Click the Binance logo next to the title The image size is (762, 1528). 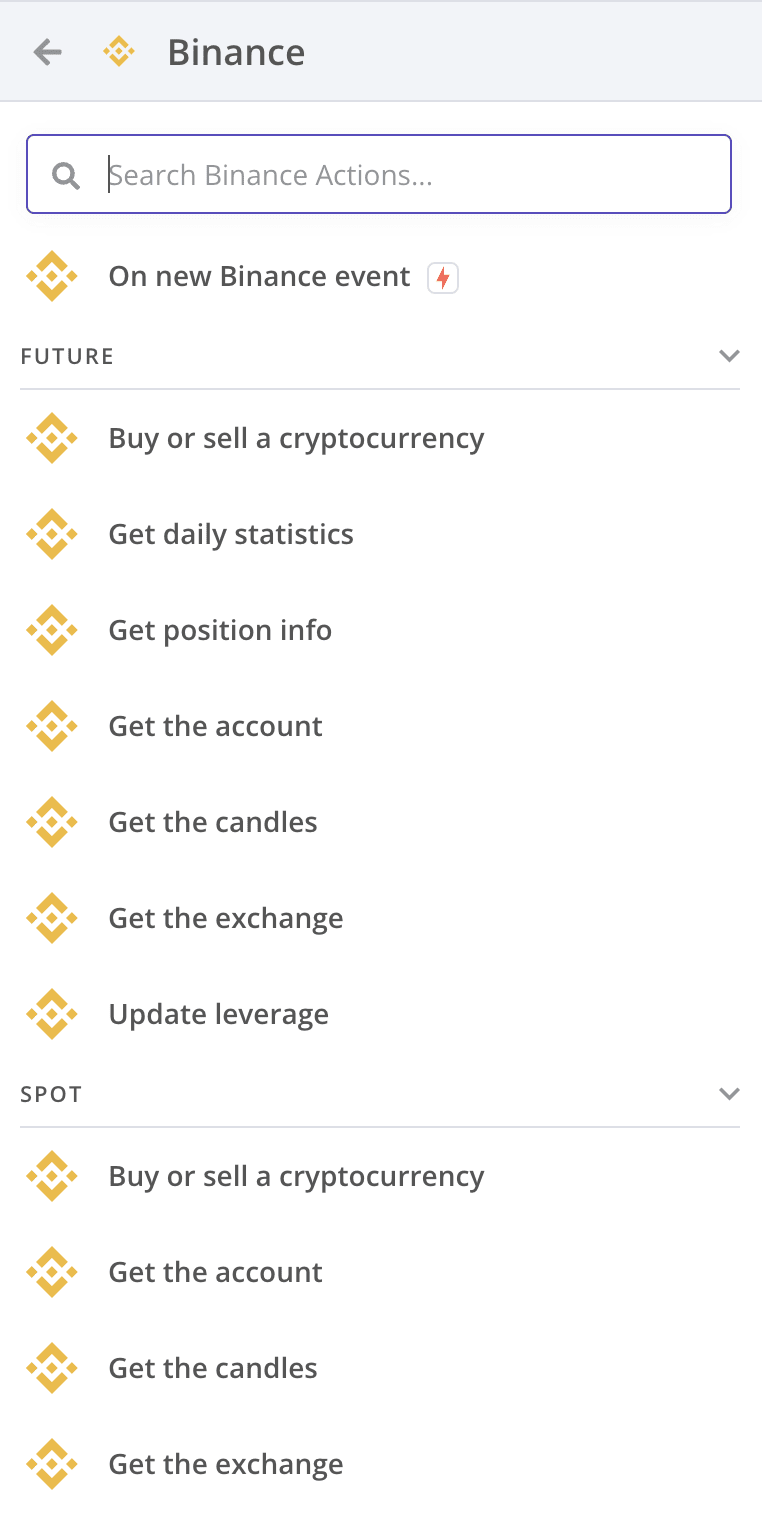click(119, 51)
